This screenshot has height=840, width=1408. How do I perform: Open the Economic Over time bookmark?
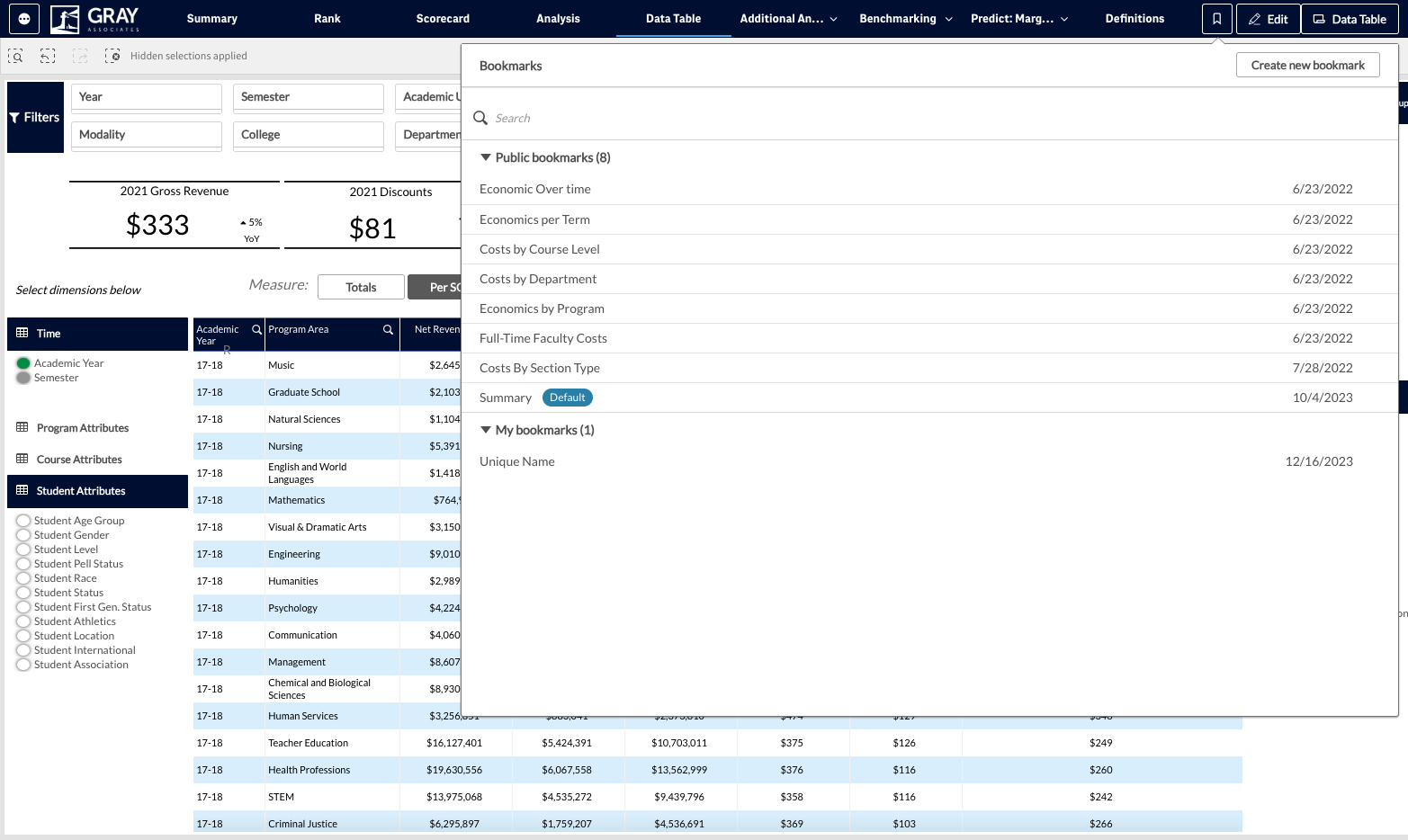pyautogui.click(x=929, y=189)
